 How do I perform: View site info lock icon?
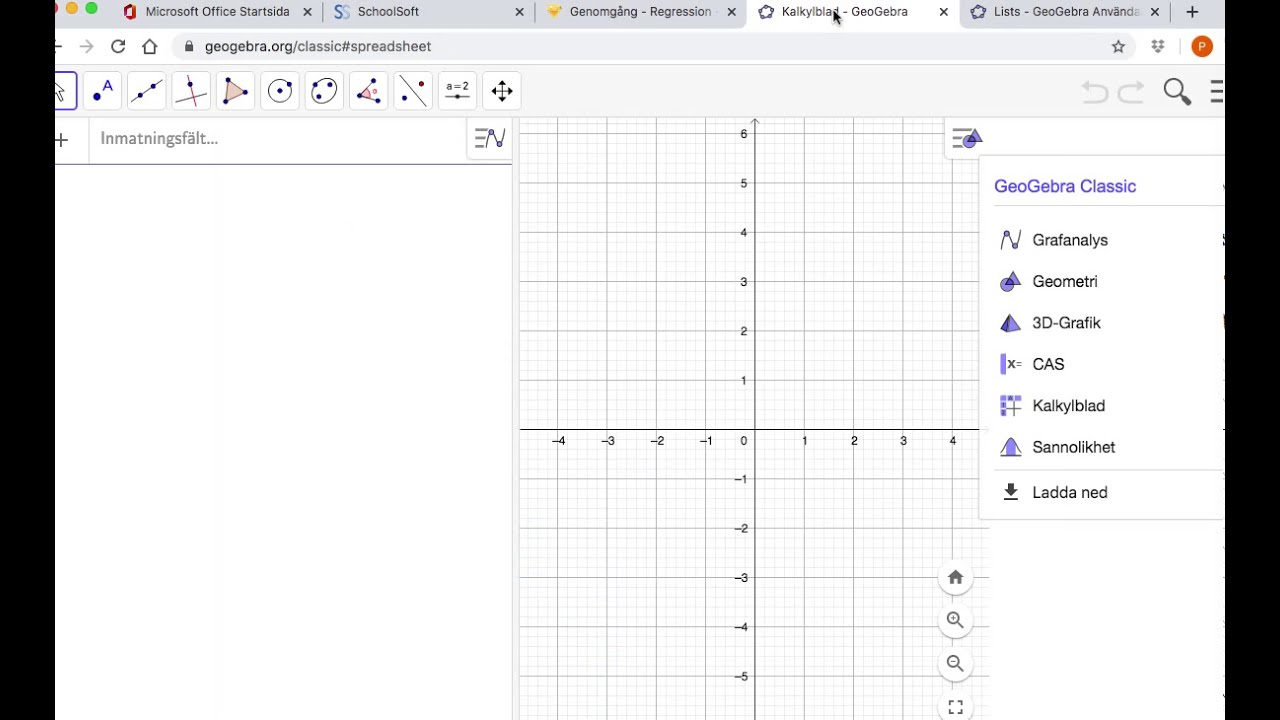pos(189,46)
